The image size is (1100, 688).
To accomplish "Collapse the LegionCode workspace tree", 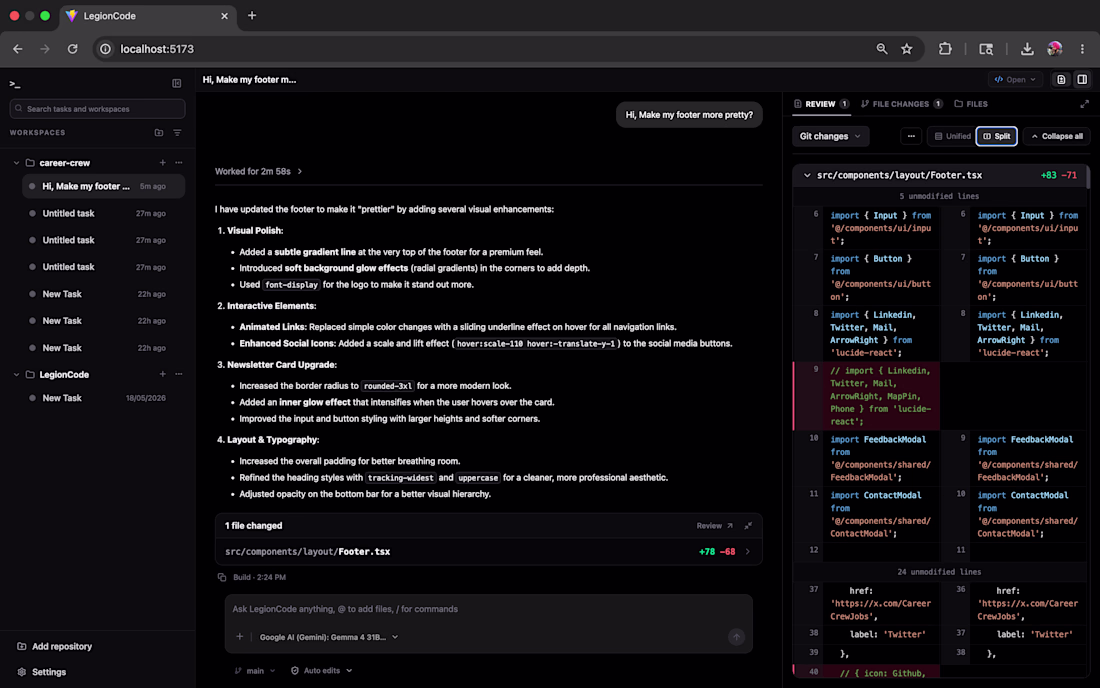I will [x=17, y=375].
